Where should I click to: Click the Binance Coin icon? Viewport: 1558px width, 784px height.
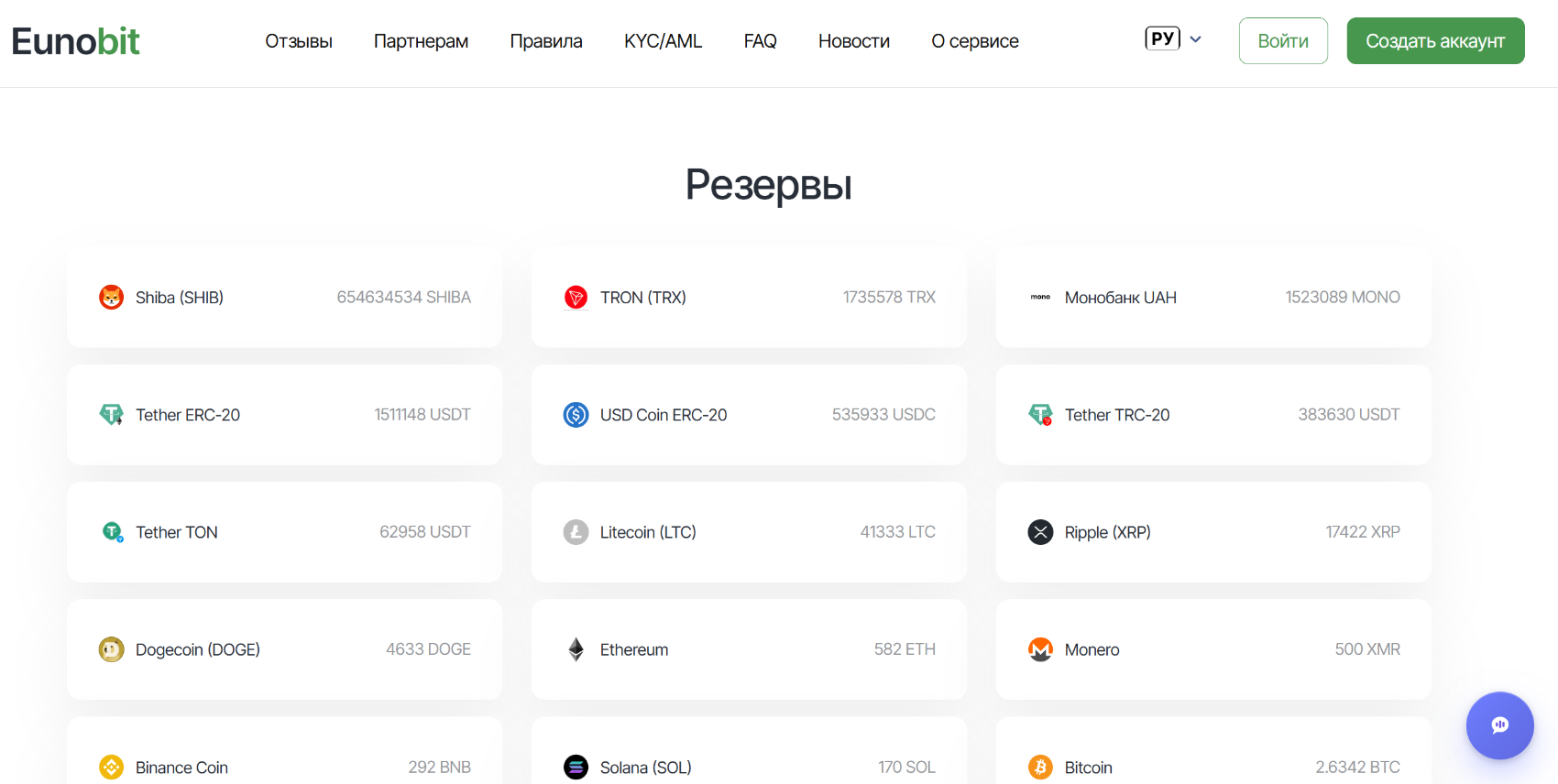111,767
